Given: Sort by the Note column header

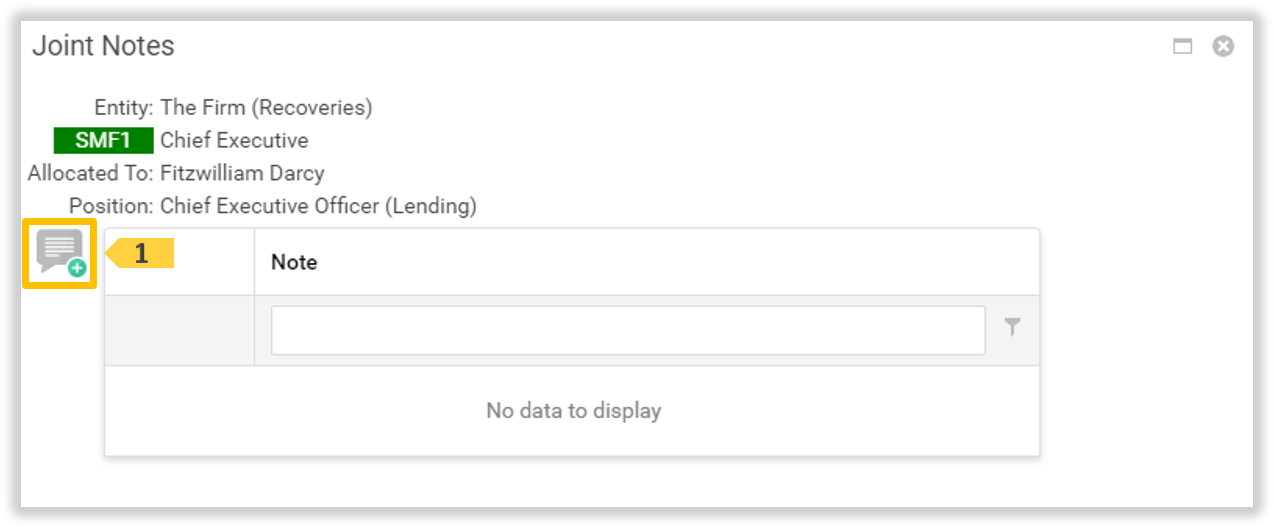Looking at the screenshot, I should click(294, 262).
